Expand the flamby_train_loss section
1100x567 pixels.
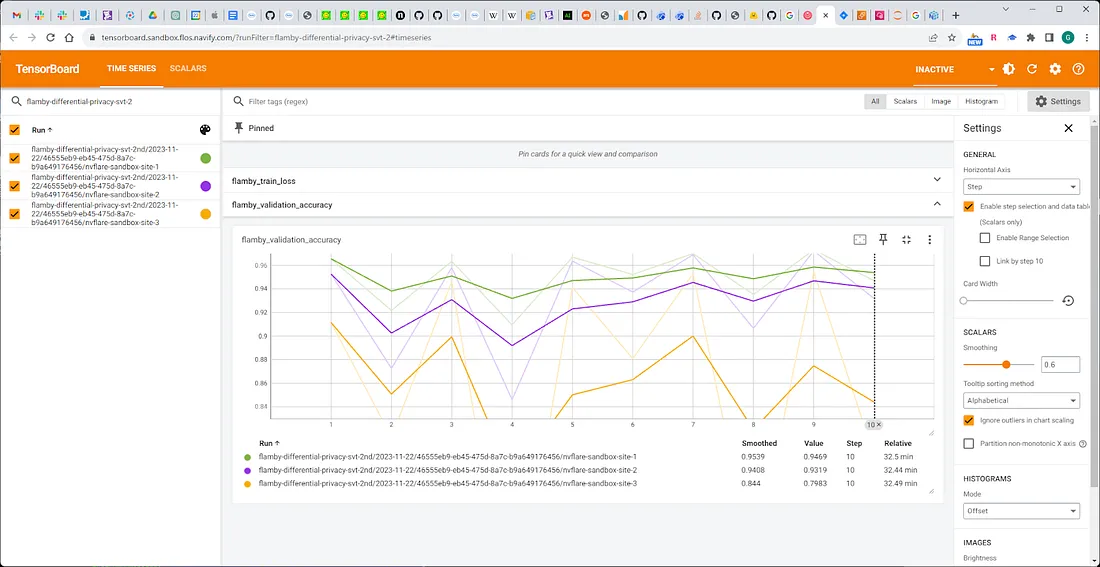588,180
